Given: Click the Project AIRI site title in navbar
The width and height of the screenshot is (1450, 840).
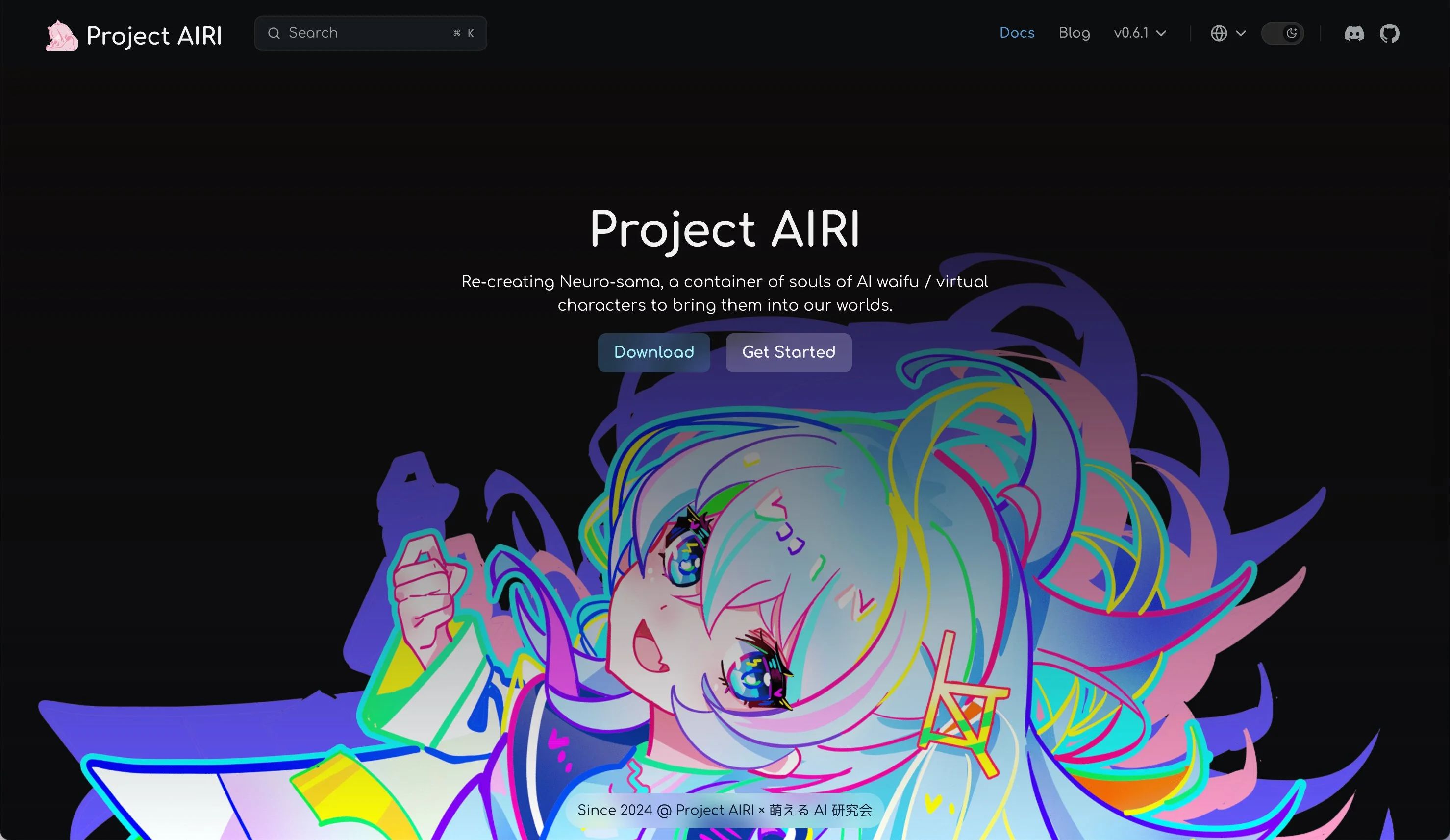Looking at the screenshot, I should click(x=153, y=36).
